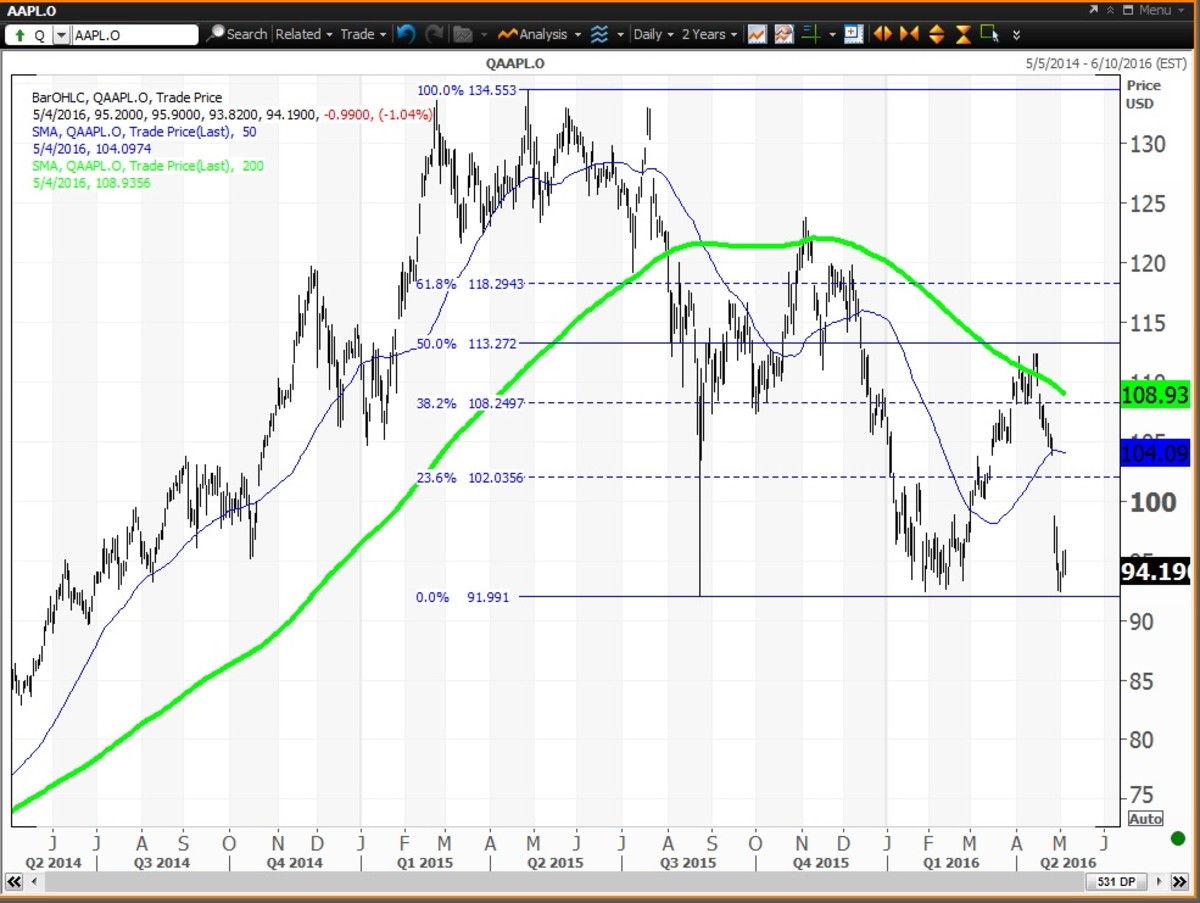Open the Related dropdown menu
This screenshot has height=903, width=1200.
click(x=304, y=34)
